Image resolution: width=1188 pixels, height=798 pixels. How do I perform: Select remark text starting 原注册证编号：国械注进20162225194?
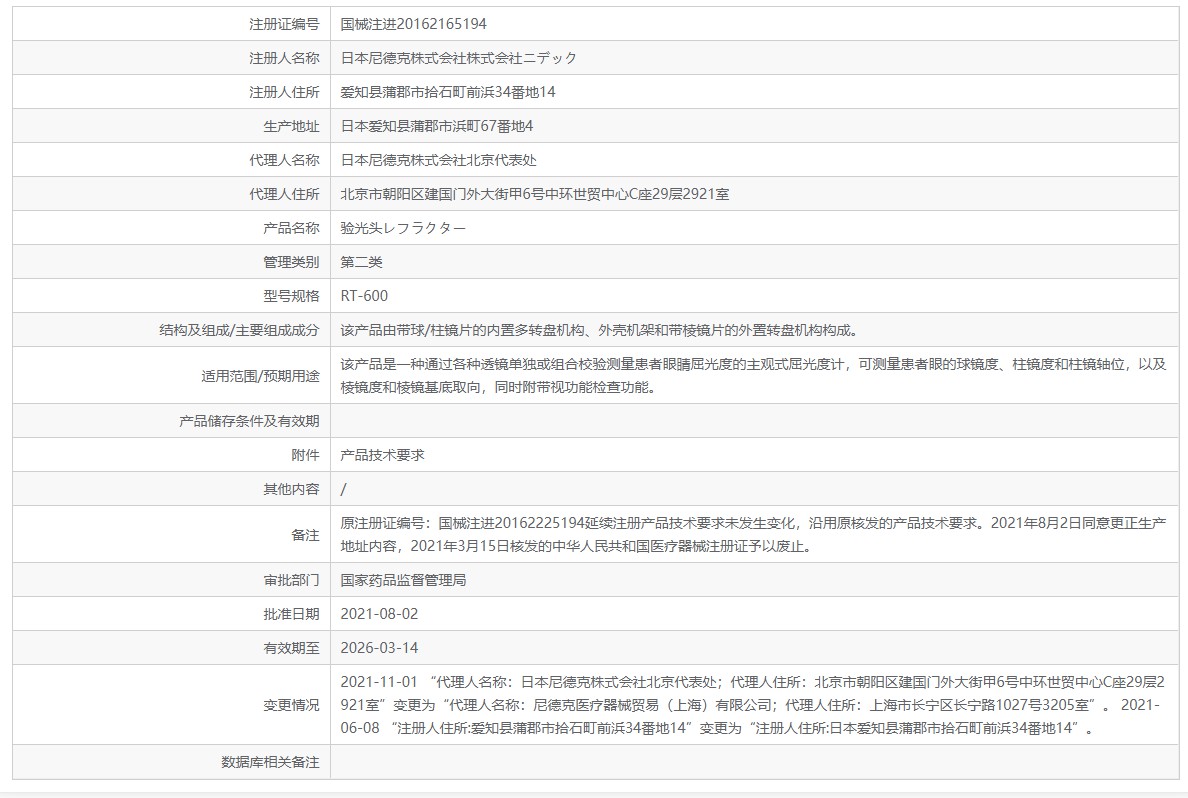(753, 535)
